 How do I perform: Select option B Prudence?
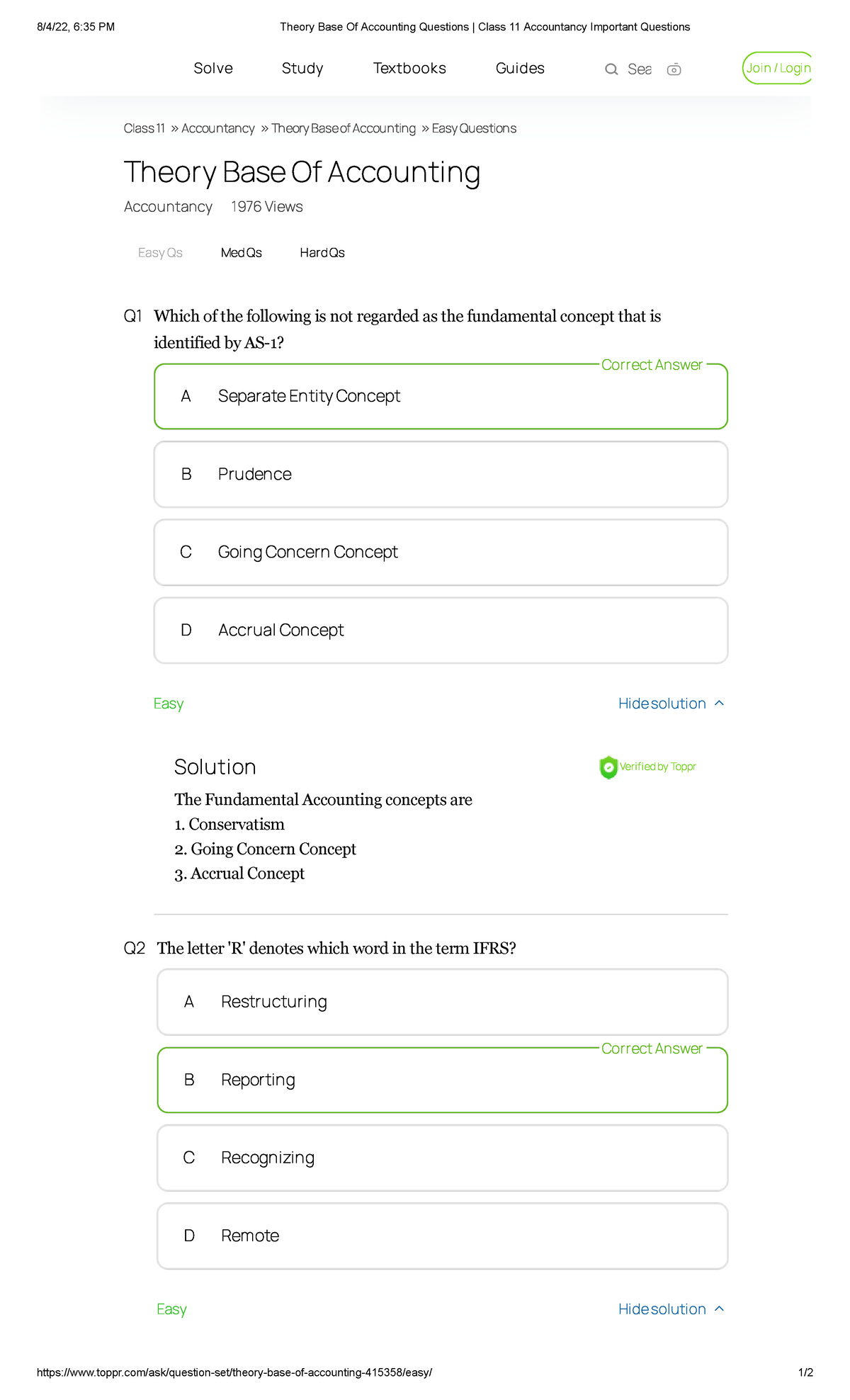(x=441, y=475)
